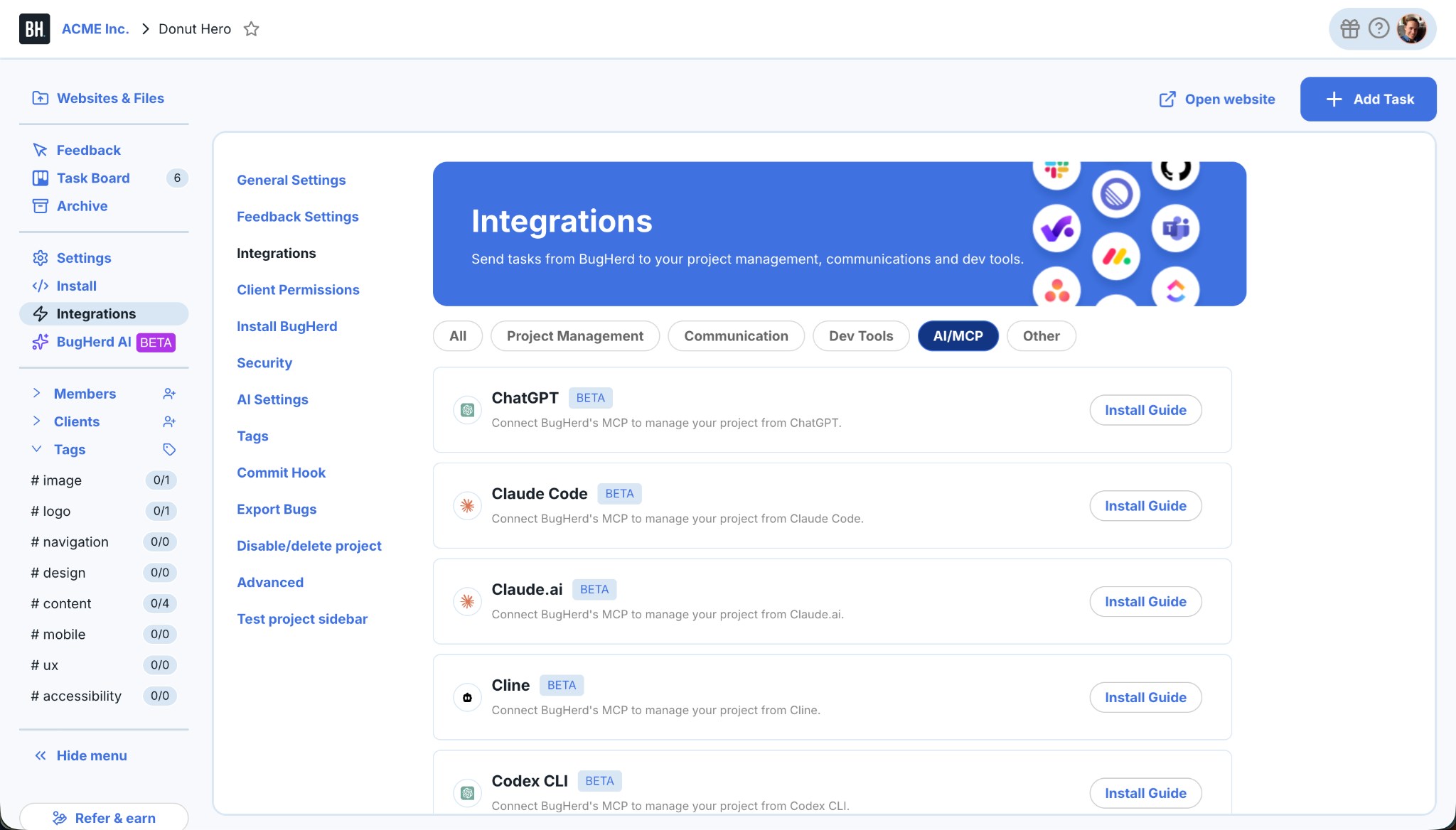
Task: Open Feedback Settings page
Action: (298, 217)
